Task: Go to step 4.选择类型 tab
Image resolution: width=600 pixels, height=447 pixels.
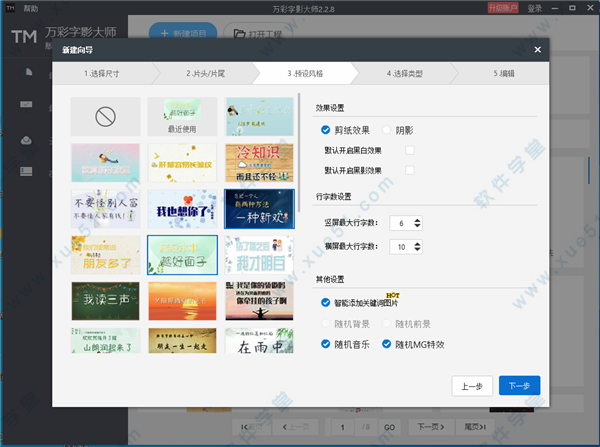Action: (404, 74)
